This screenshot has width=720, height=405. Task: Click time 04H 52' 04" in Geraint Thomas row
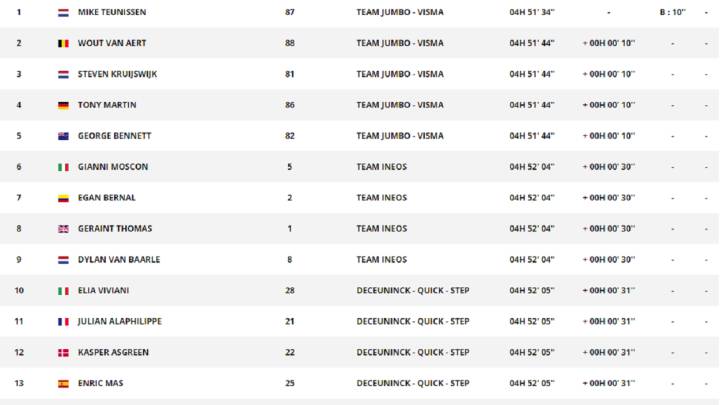point(532,229)
